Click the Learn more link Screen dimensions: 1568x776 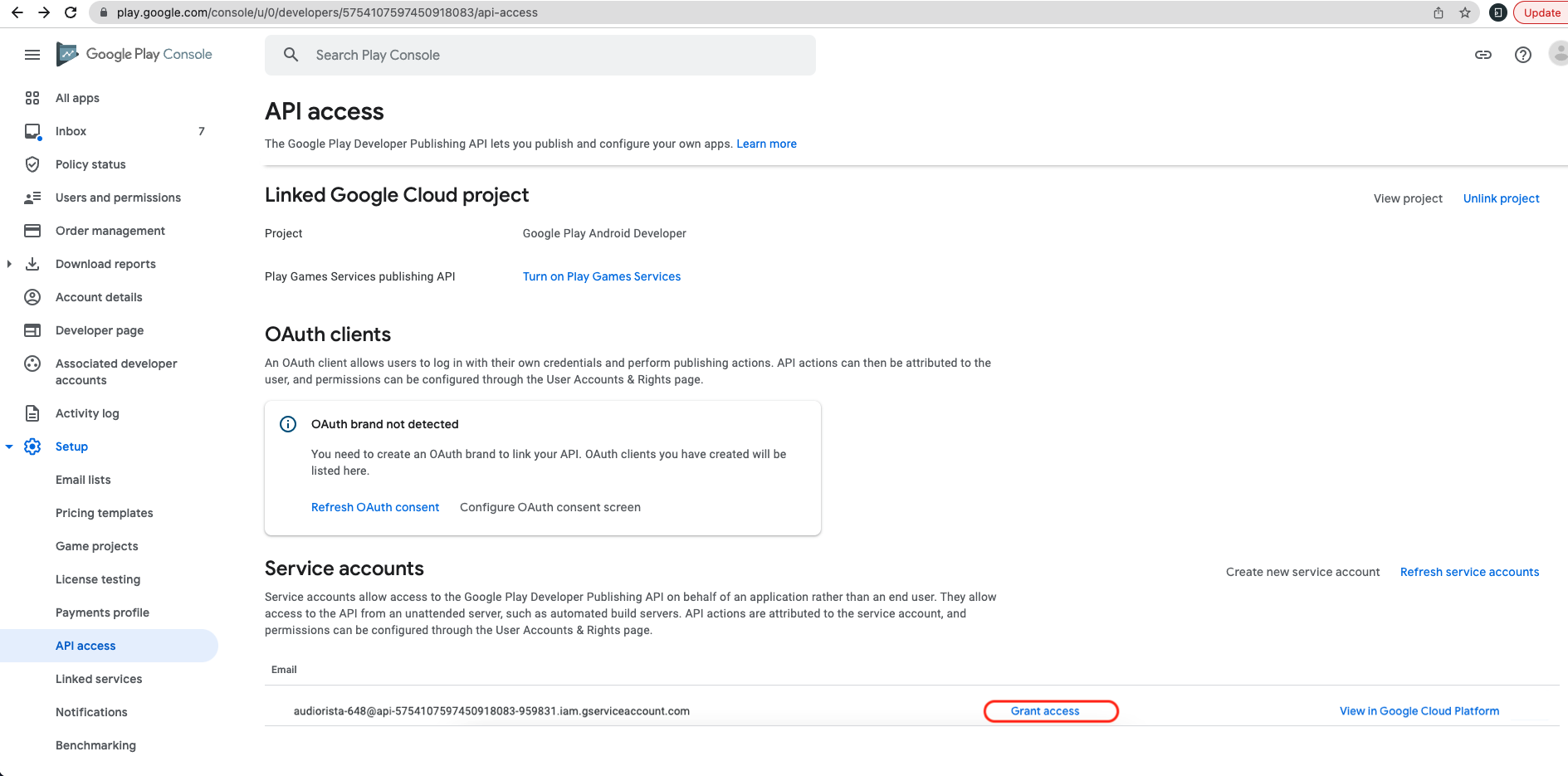click(x=766, y=144)
